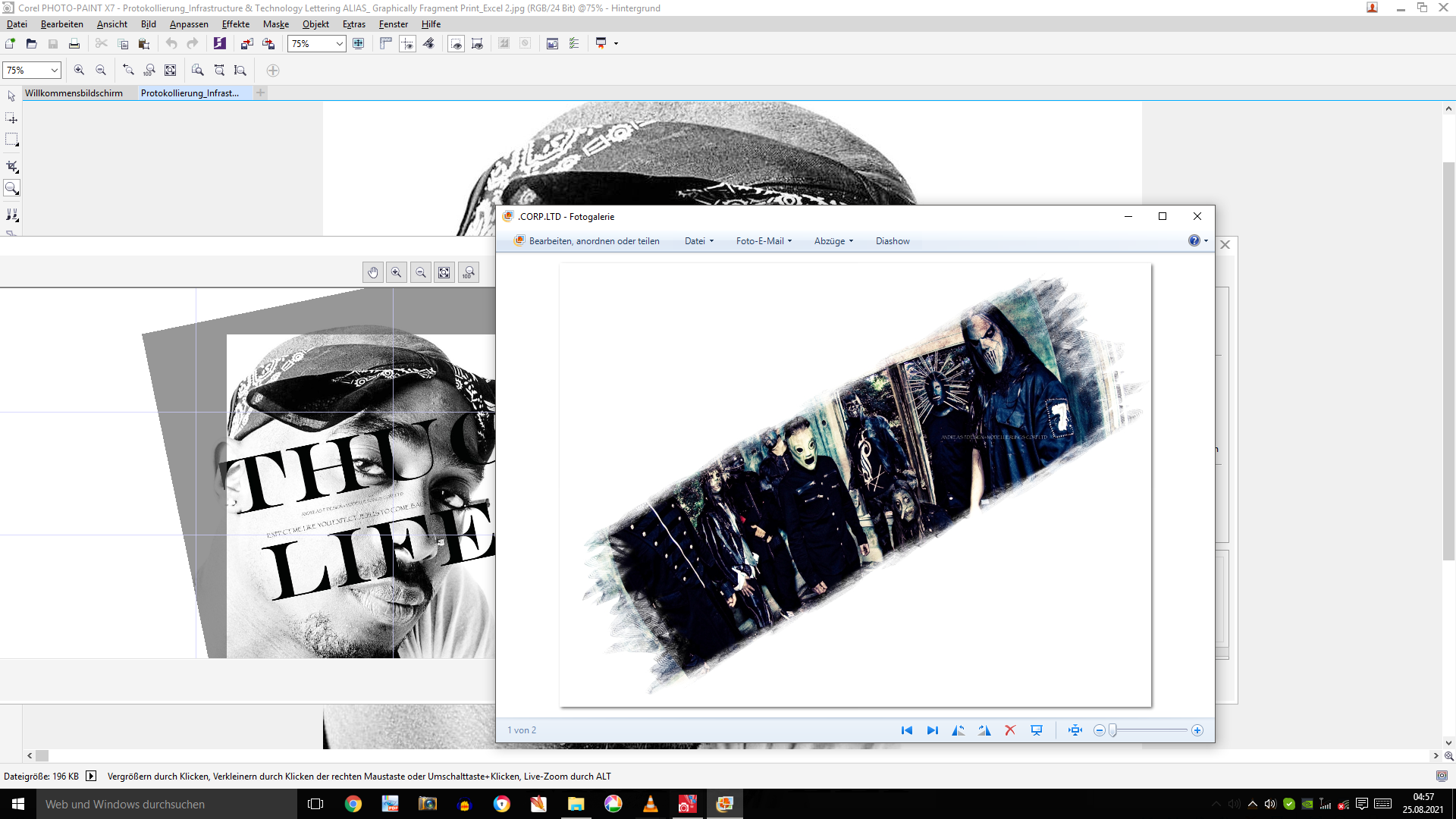Open the help icon in Fotogalerie
Screen dimensions: 1456x819
tap(1194, 240)
